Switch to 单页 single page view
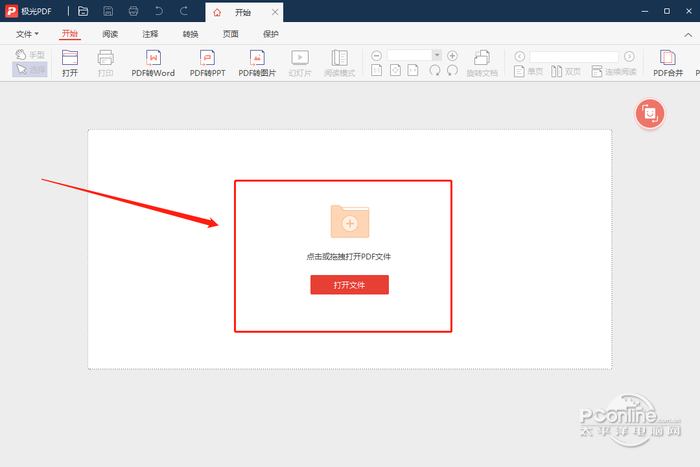This screenshot has height=467, width=700. [x=528, y=71]
